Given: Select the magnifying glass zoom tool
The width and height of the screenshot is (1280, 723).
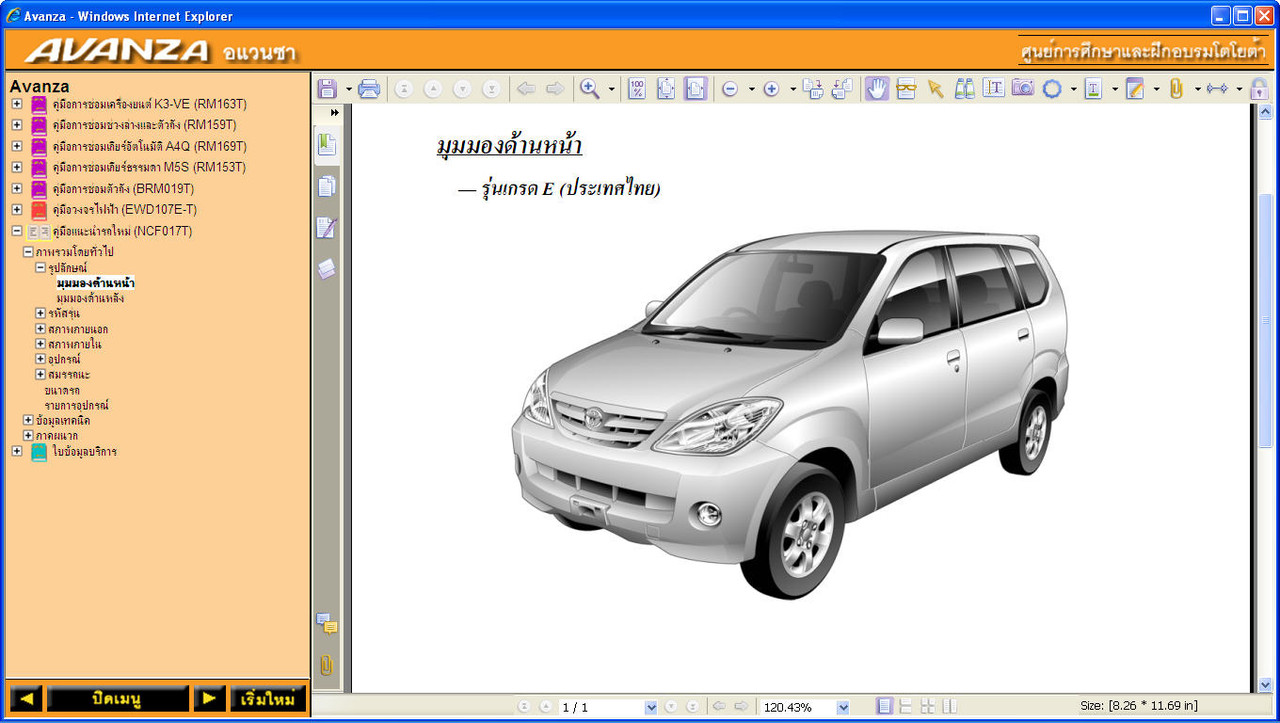Looking at the screenshot, I should pyautogui.click(x=590, y=89).
